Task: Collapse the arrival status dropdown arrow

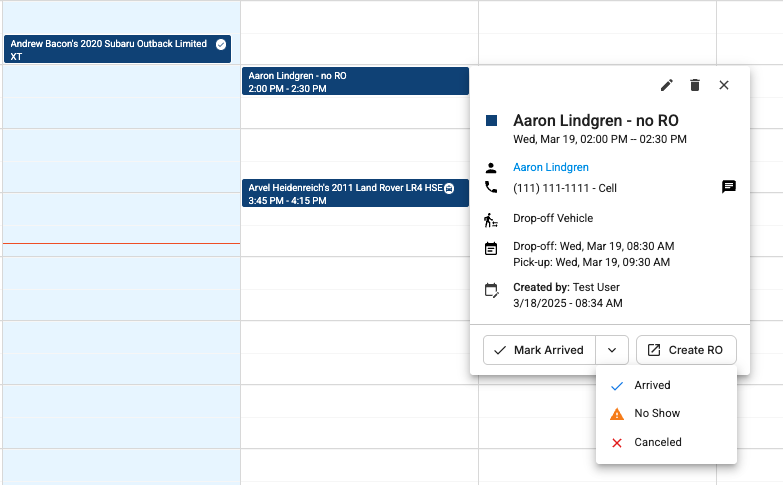Action: tap(612, 350)
